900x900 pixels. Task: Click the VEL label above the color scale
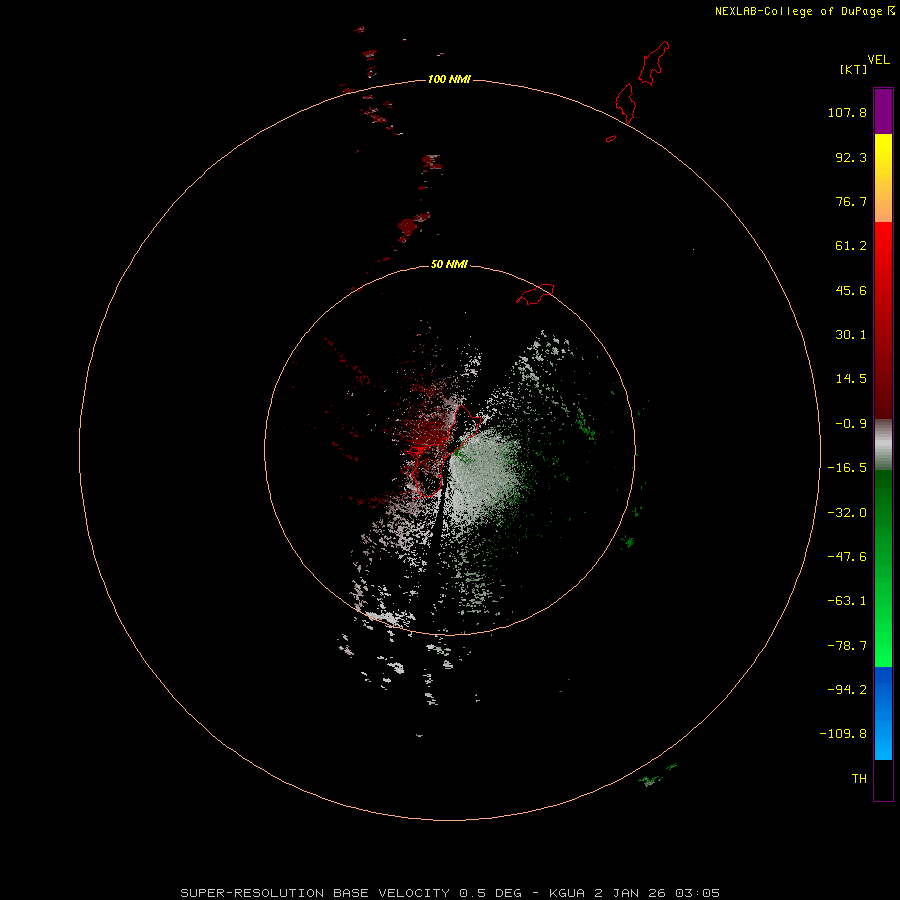point(878,60)
